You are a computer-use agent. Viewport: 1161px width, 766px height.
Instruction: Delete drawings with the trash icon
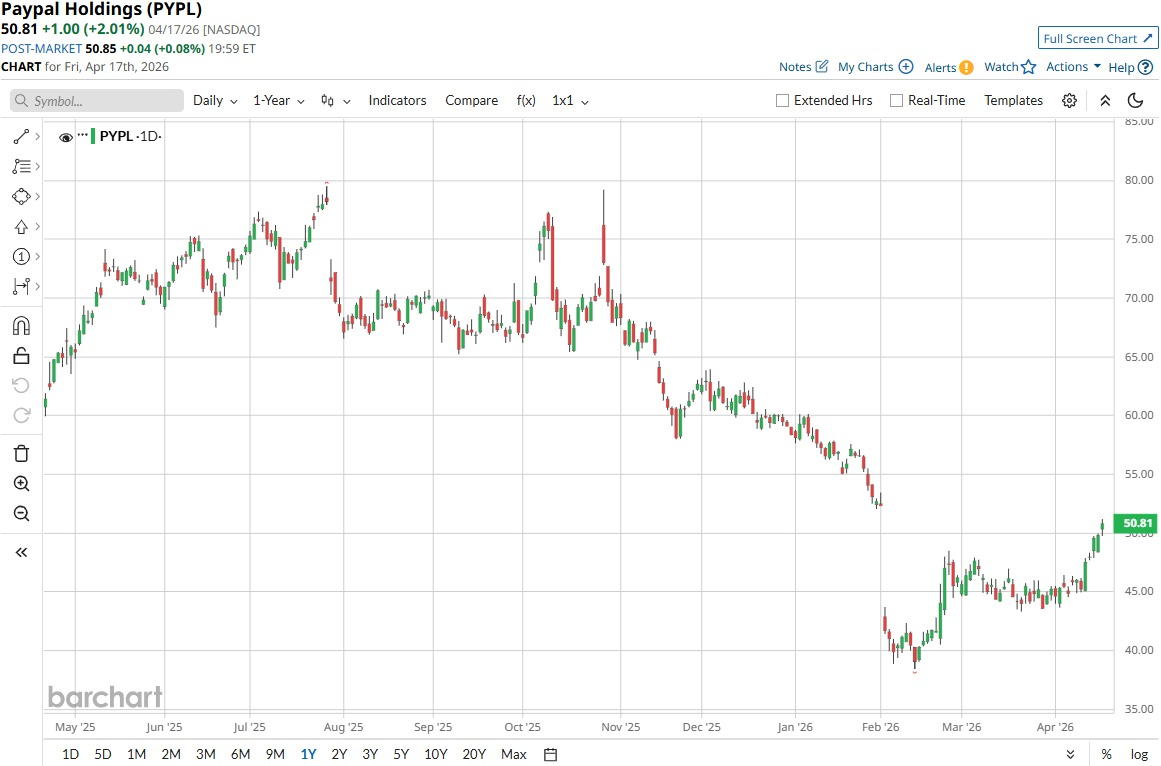click(x=21, y=454)
